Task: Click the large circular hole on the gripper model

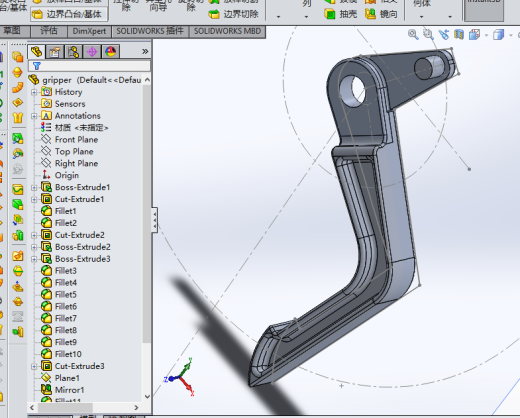Action: [x=352, y=91]
